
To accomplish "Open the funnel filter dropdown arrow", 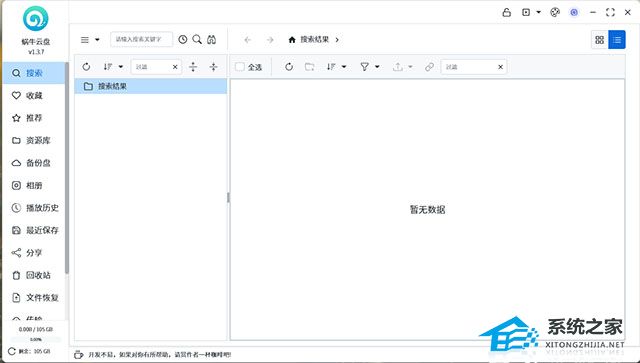I will pyautogui.click(x=377, y=67).
